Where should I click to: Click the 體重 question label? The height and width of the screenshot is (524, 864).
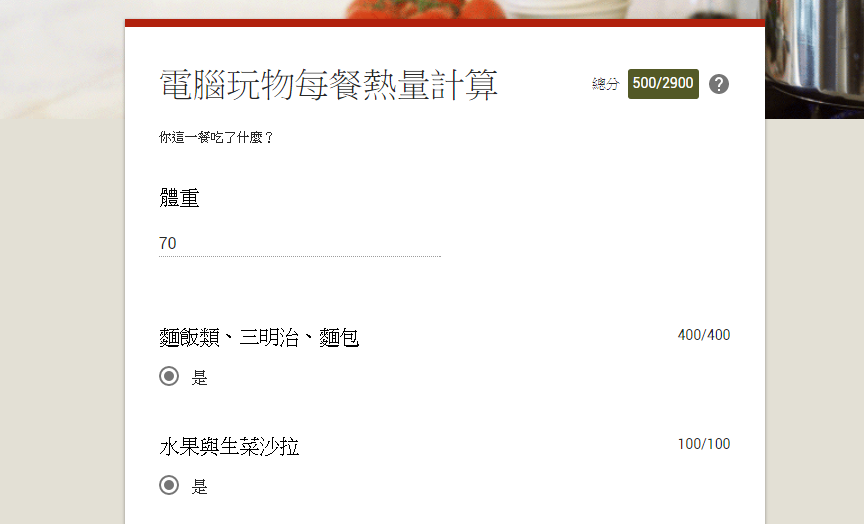pyautogui.click(x=179, y=198)
